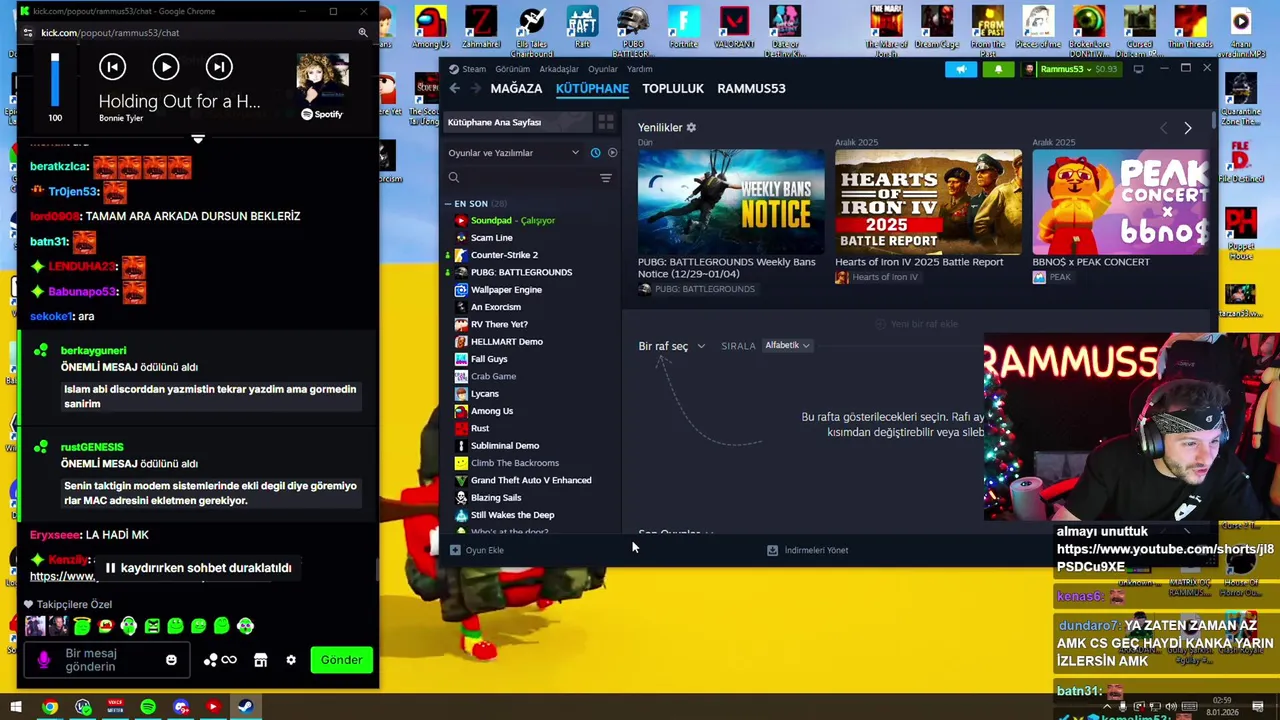
Task: Open channel points icon in chat
Action: point(220,660)
